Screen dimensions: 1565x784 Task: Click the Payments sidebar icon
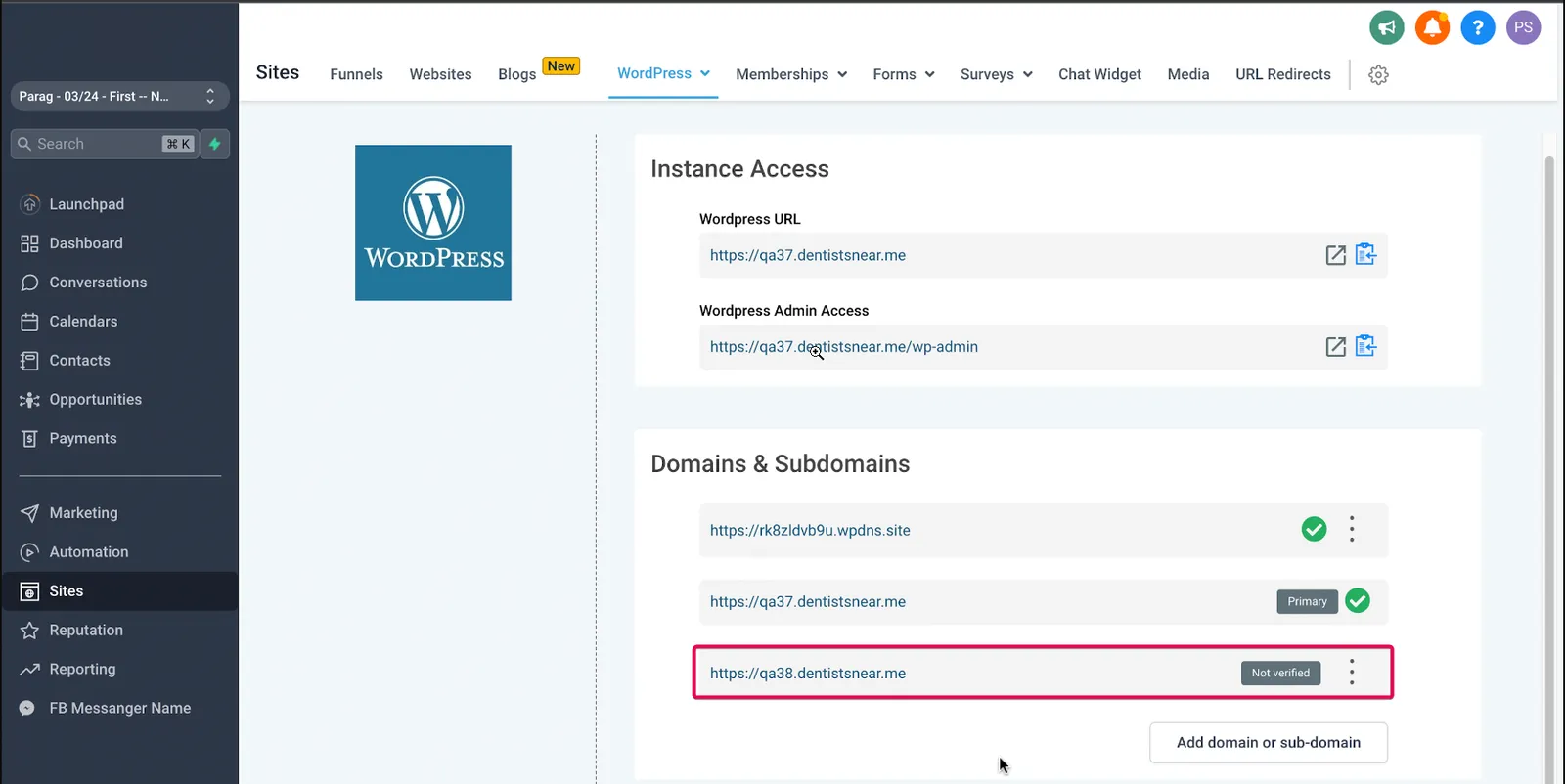tap(29, 439)
